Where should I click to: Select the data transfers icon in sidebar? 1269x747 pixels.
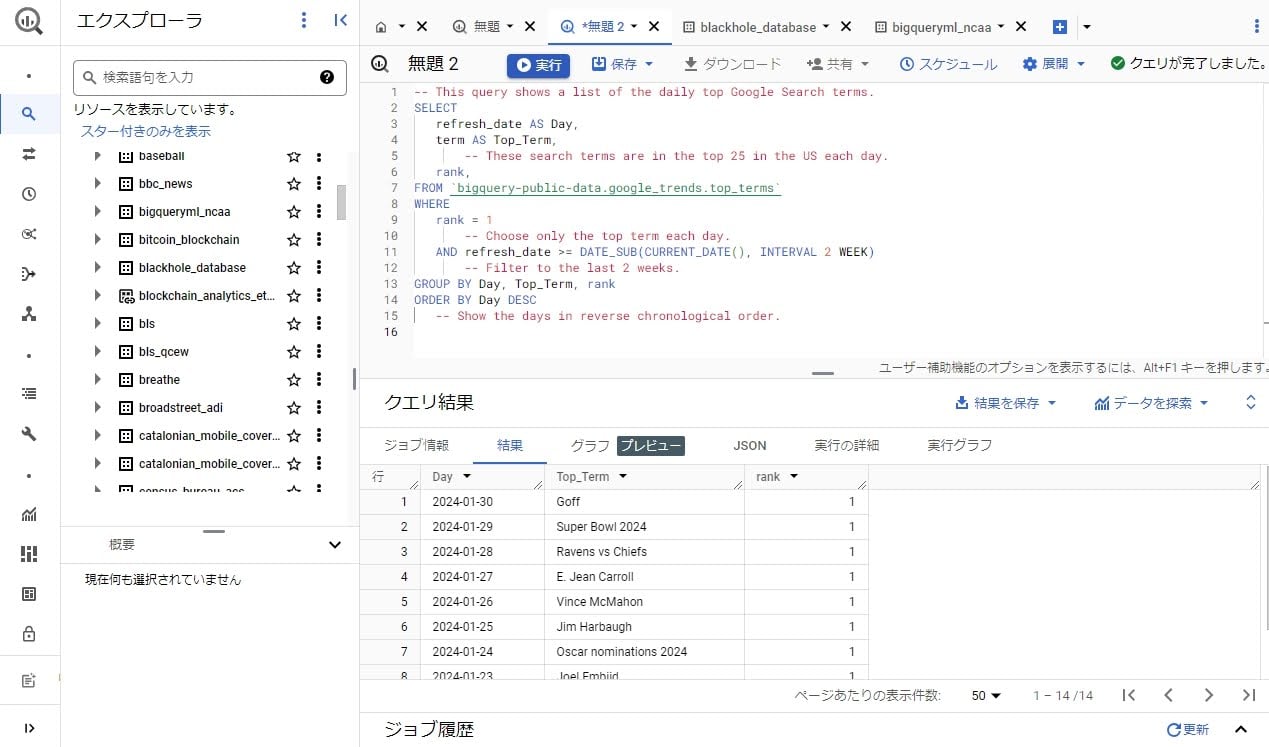tap(28, 153)
